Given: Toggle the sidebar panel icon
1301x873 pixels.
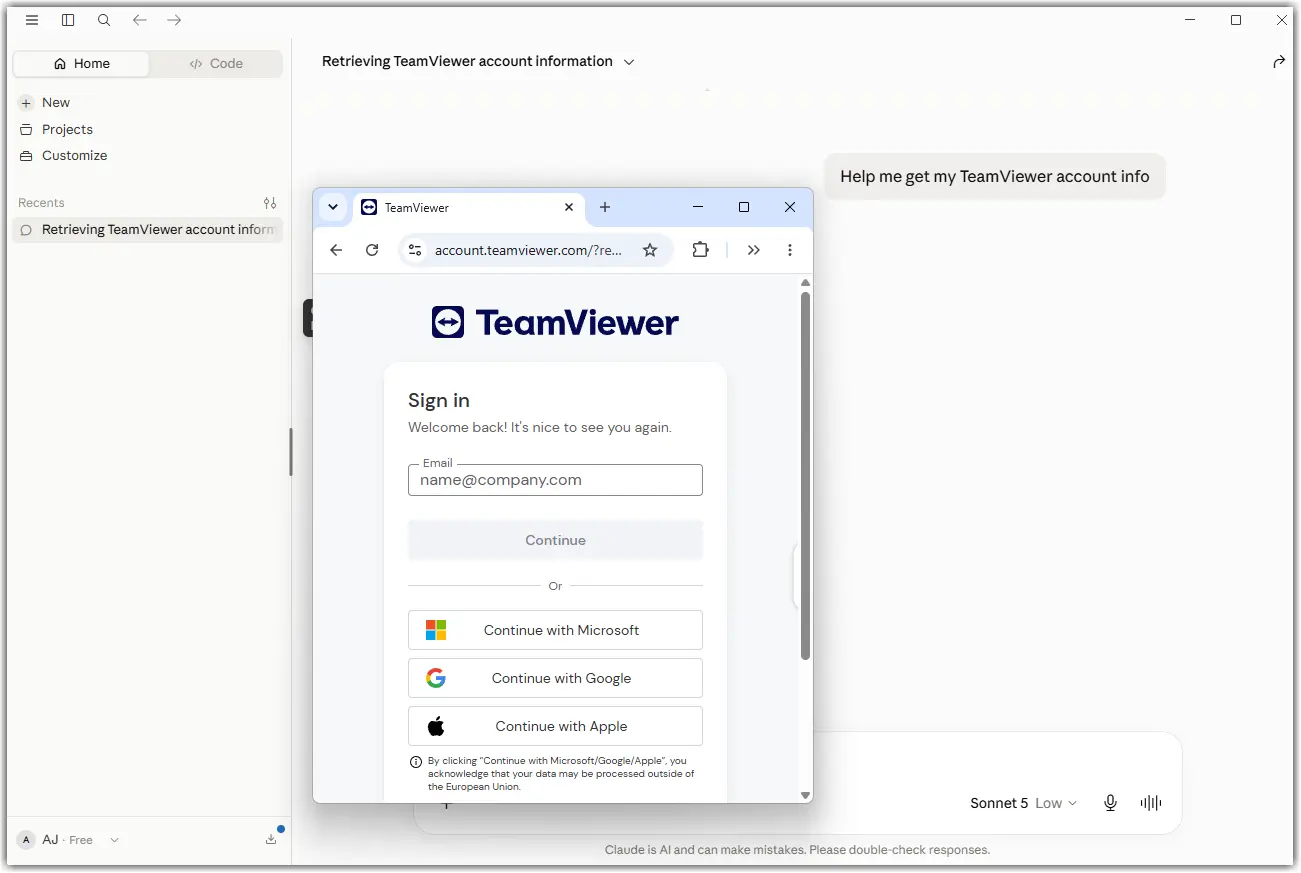Looking at the screenshot, I should tap(68, 20).
